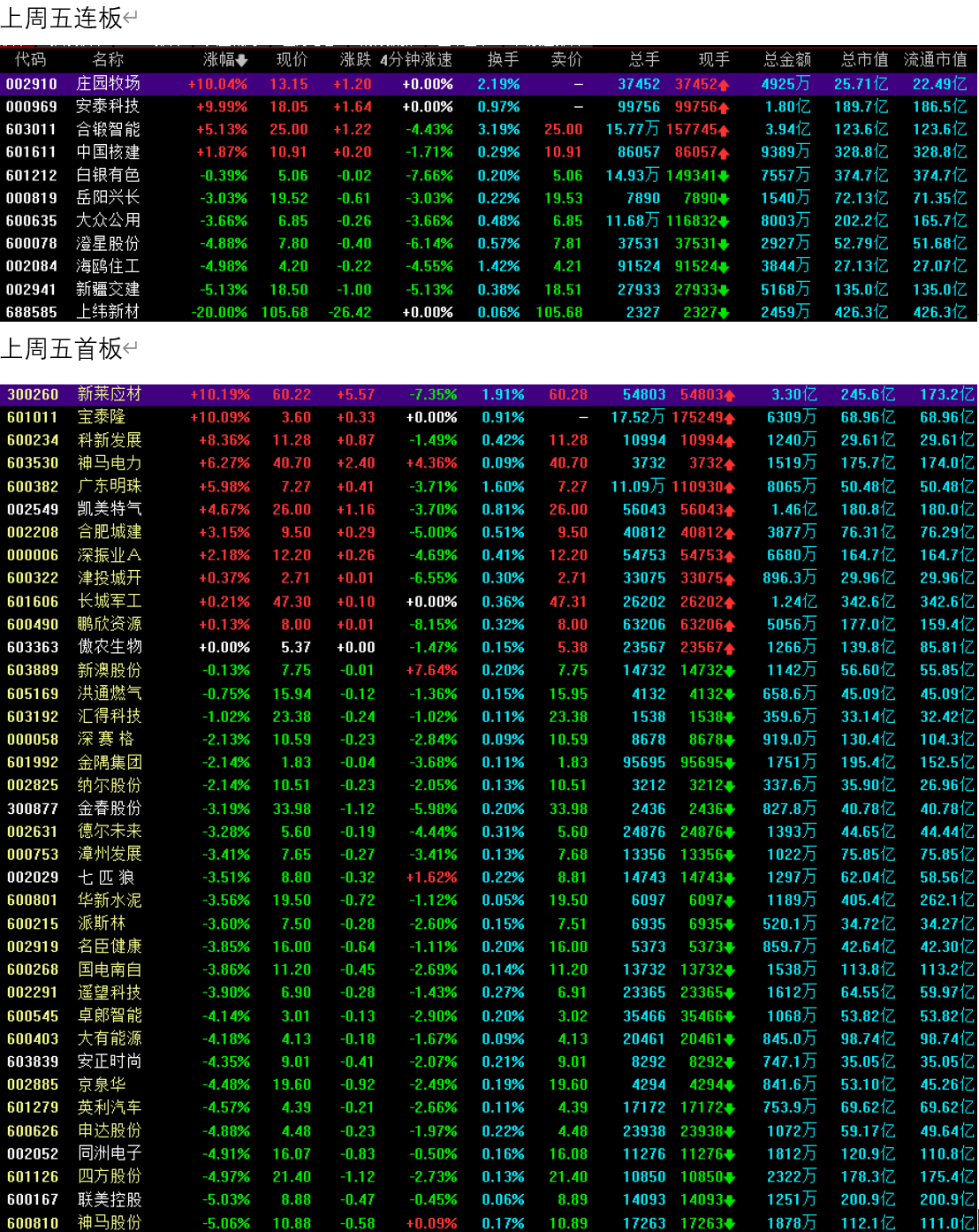Click 安泰科技 total market value 189.7亿

click(861, 106)
